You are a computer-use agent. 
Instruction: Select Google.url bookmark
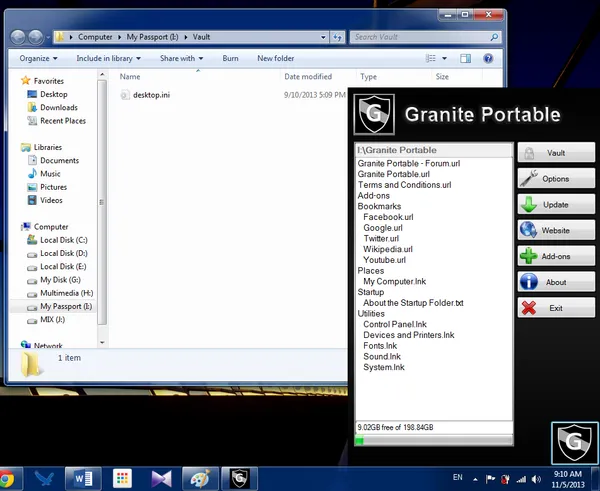click(383, 228)
